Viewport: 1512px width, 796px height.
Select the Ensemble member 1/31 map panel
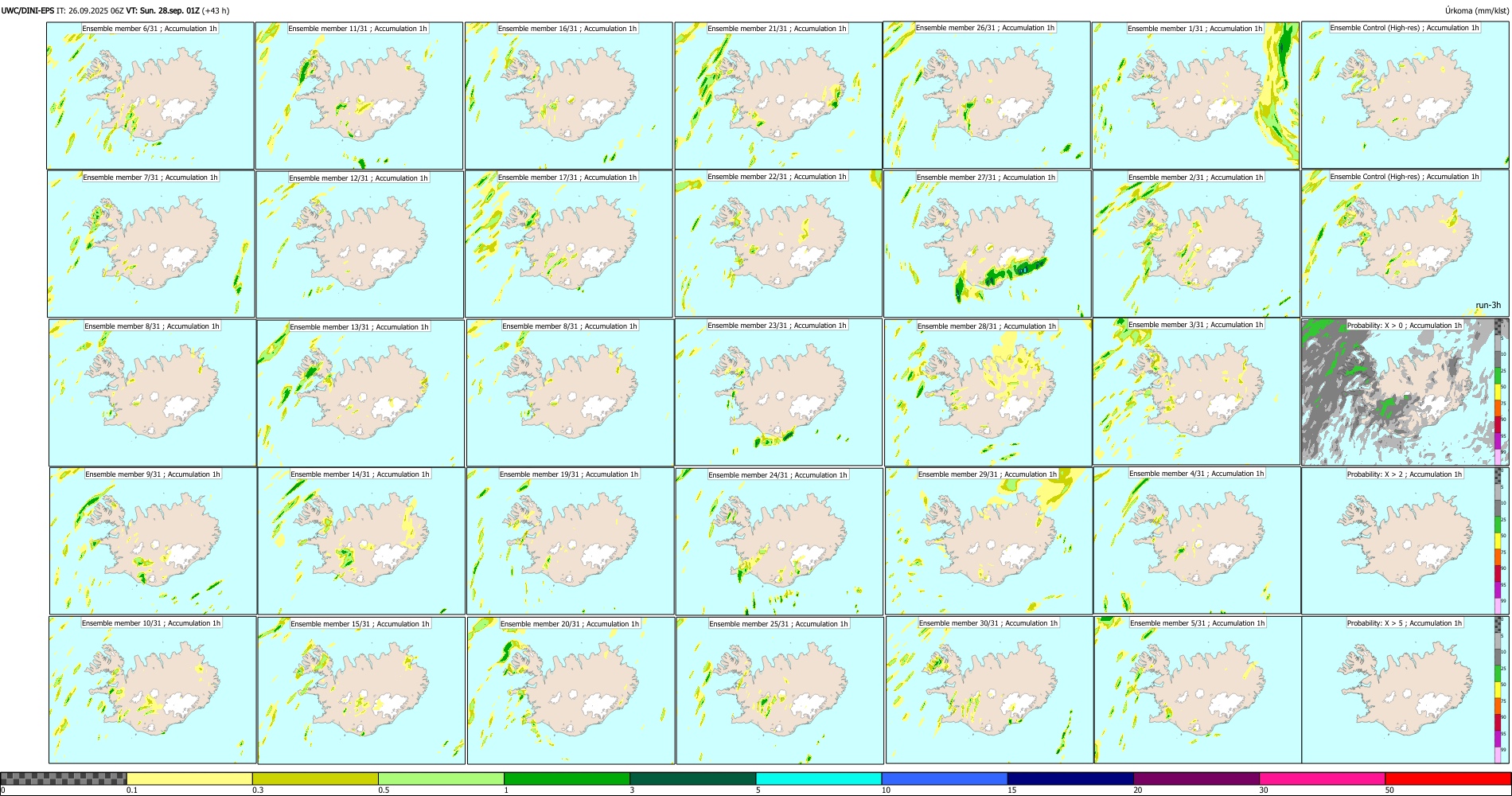(x=1195, y=95)
